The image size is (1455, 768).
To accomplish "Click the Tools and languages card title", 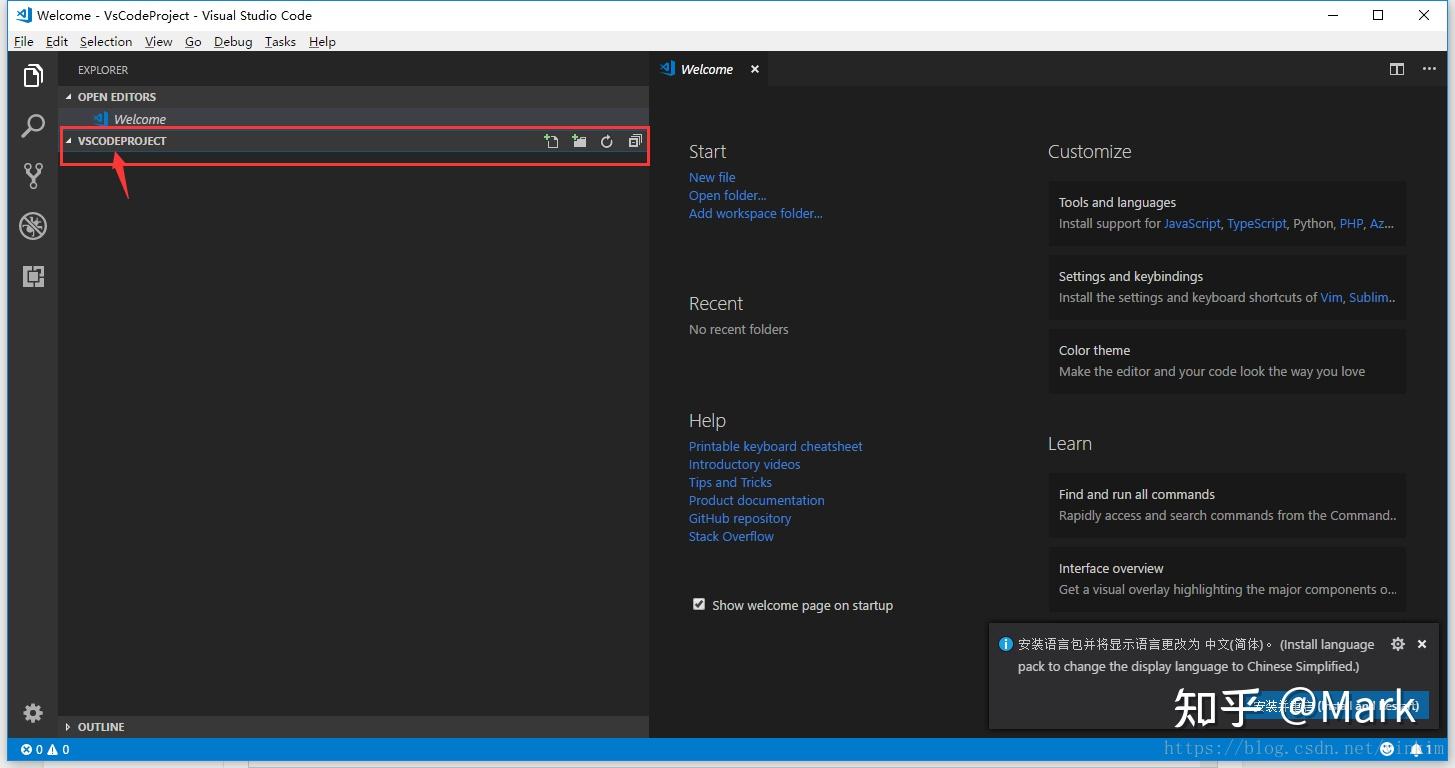I will (x=1117, y=202).
